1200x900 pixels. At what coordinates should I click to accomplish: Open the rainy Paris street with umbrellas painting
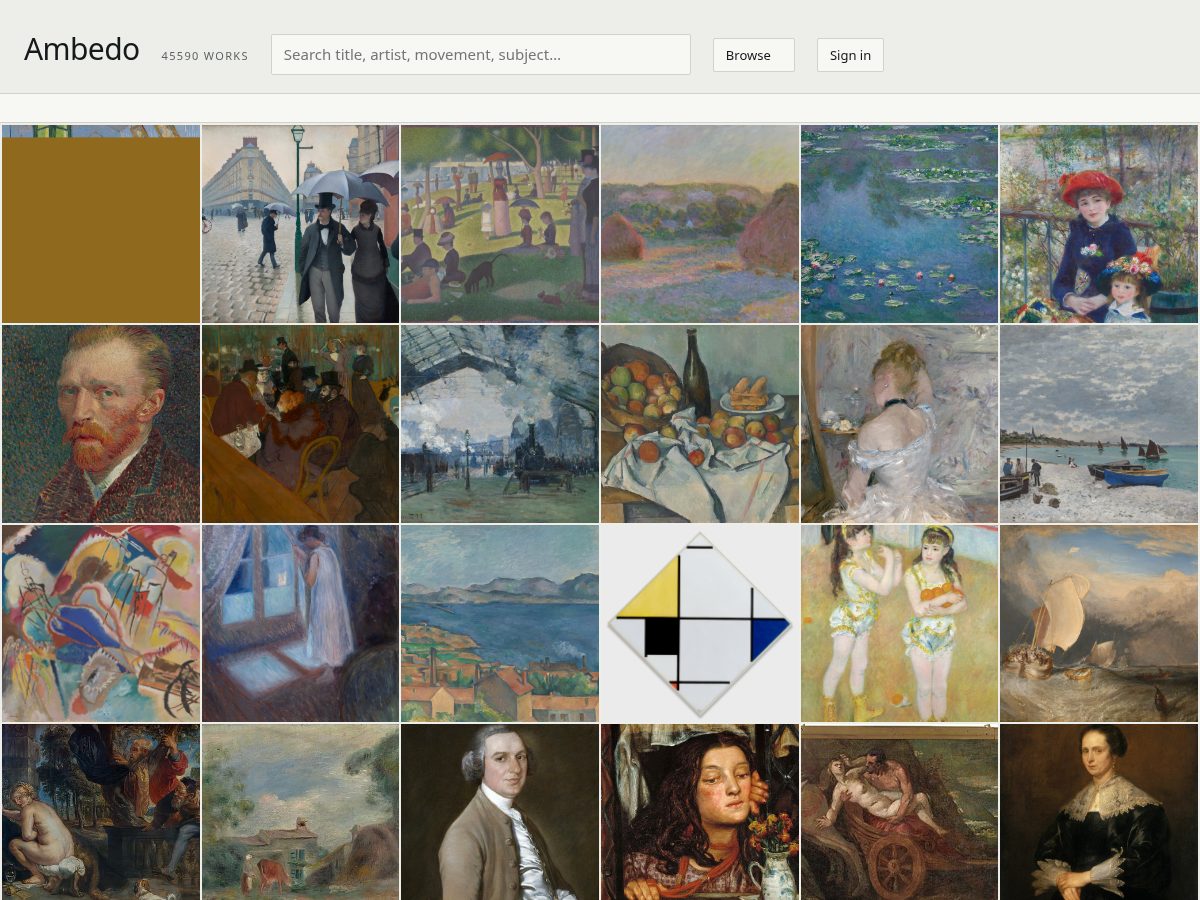click(300, 224)
